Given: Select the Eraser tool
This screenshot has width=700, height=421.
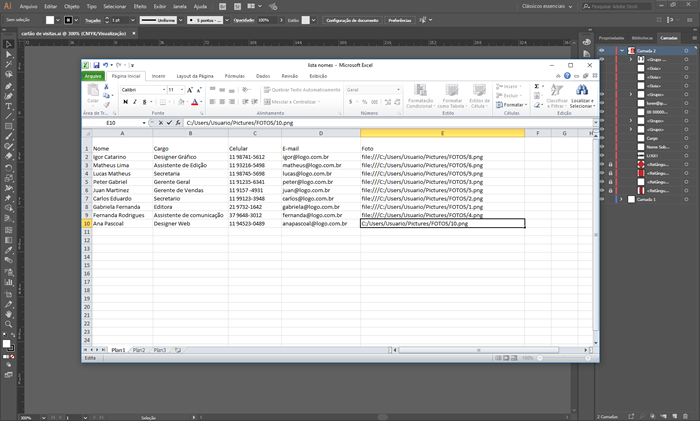Looking at the screenshot, I should [8, 156].
